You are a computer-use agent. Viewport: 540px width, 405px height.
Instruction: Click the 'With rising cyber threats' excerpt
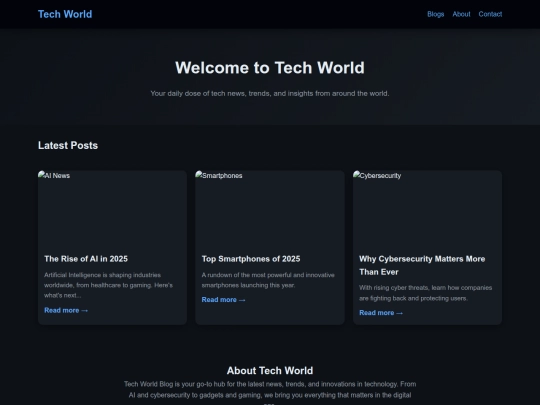(x=426, y=293)
